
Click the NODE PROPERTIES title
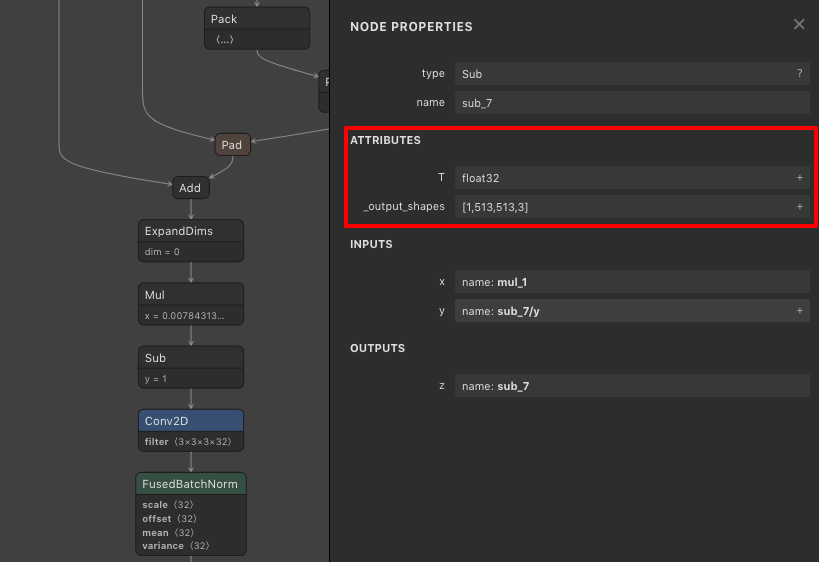pos(411,27)
